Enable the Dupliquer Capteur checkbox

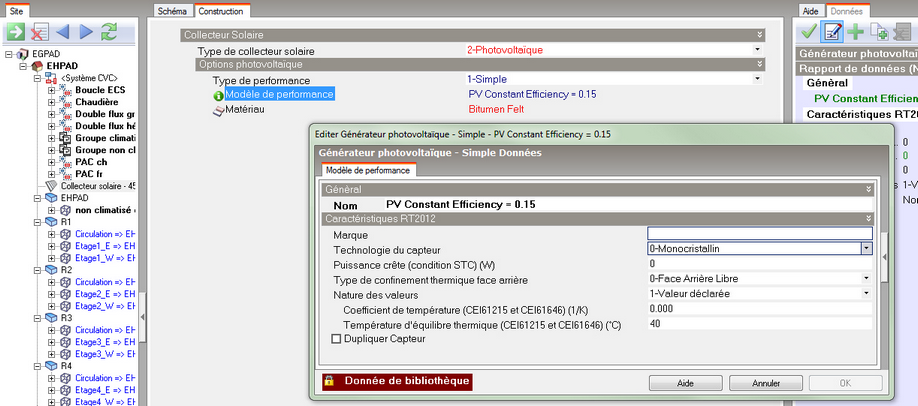336,339
